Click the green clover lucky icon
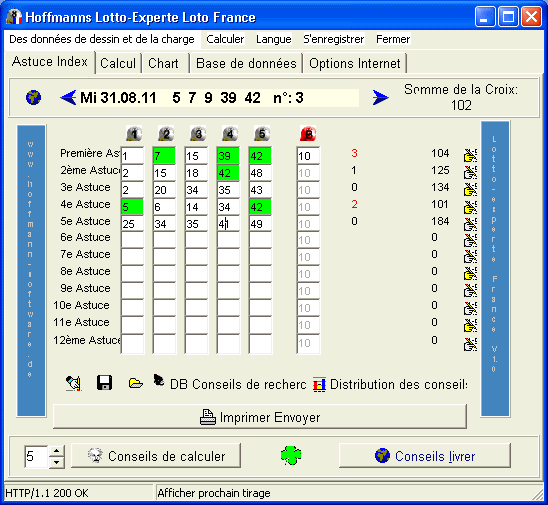The image size is (548, 505). [291, 455]
